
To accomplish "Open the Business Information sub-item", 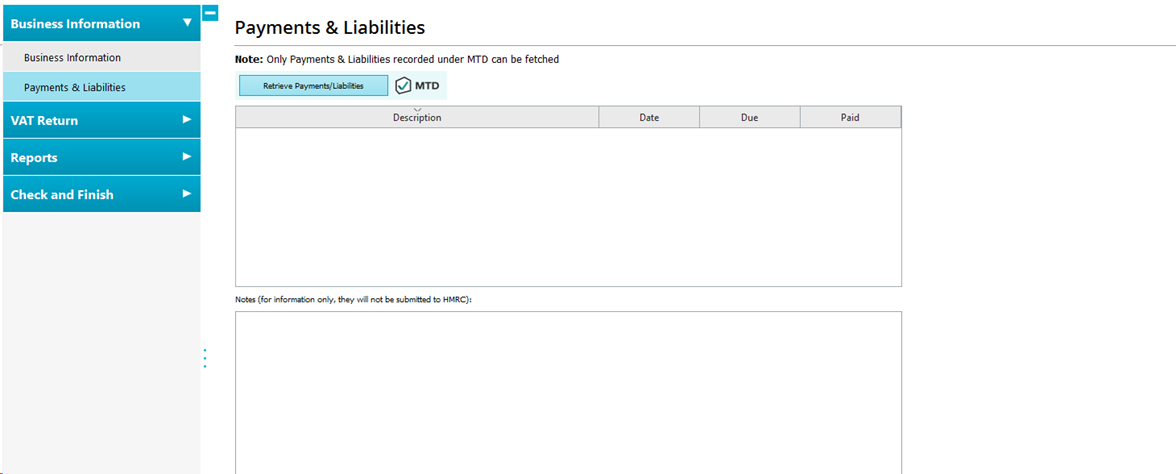I will pos(72,58).
